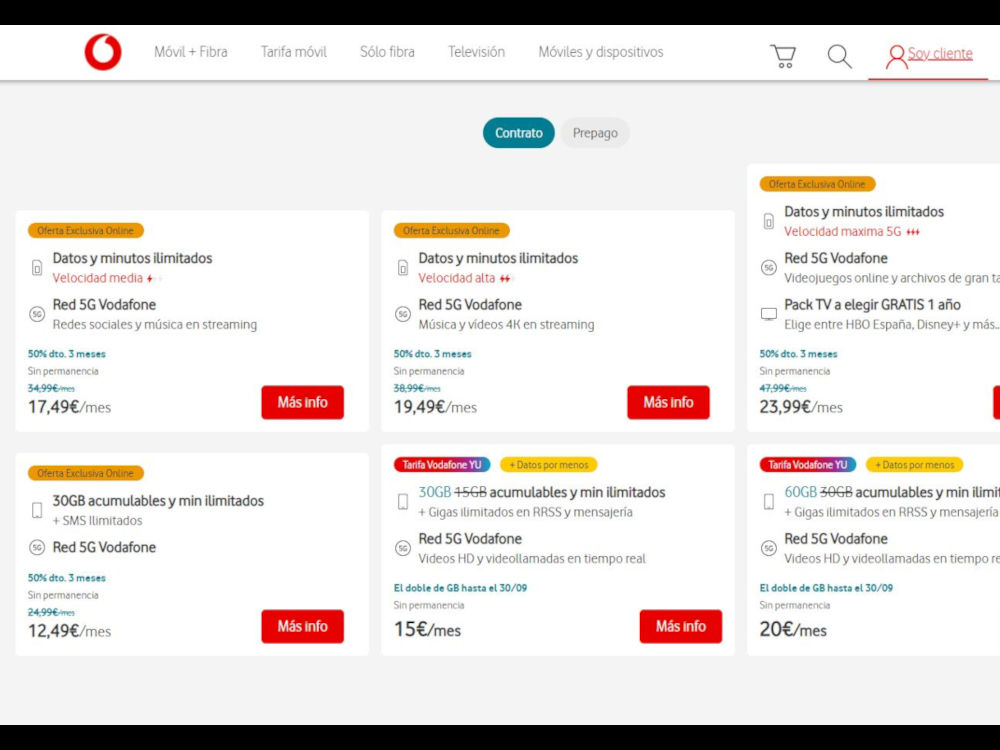1000x750 pixels.
Task: Click El doble de GB text in 15€ card
Action: pos(460,588)
